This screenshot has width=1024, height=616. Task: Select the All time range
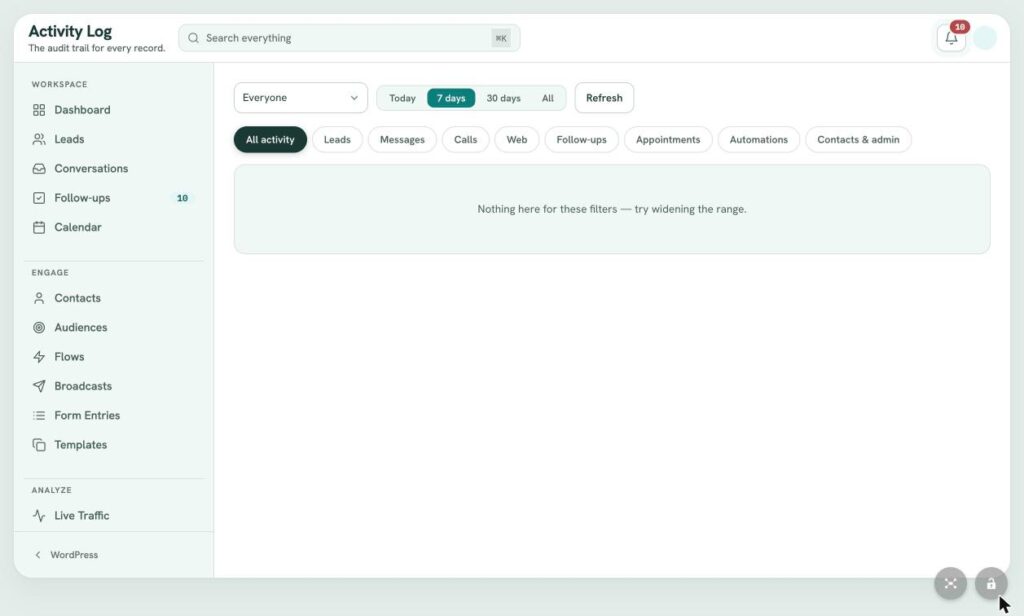(547, 98)
